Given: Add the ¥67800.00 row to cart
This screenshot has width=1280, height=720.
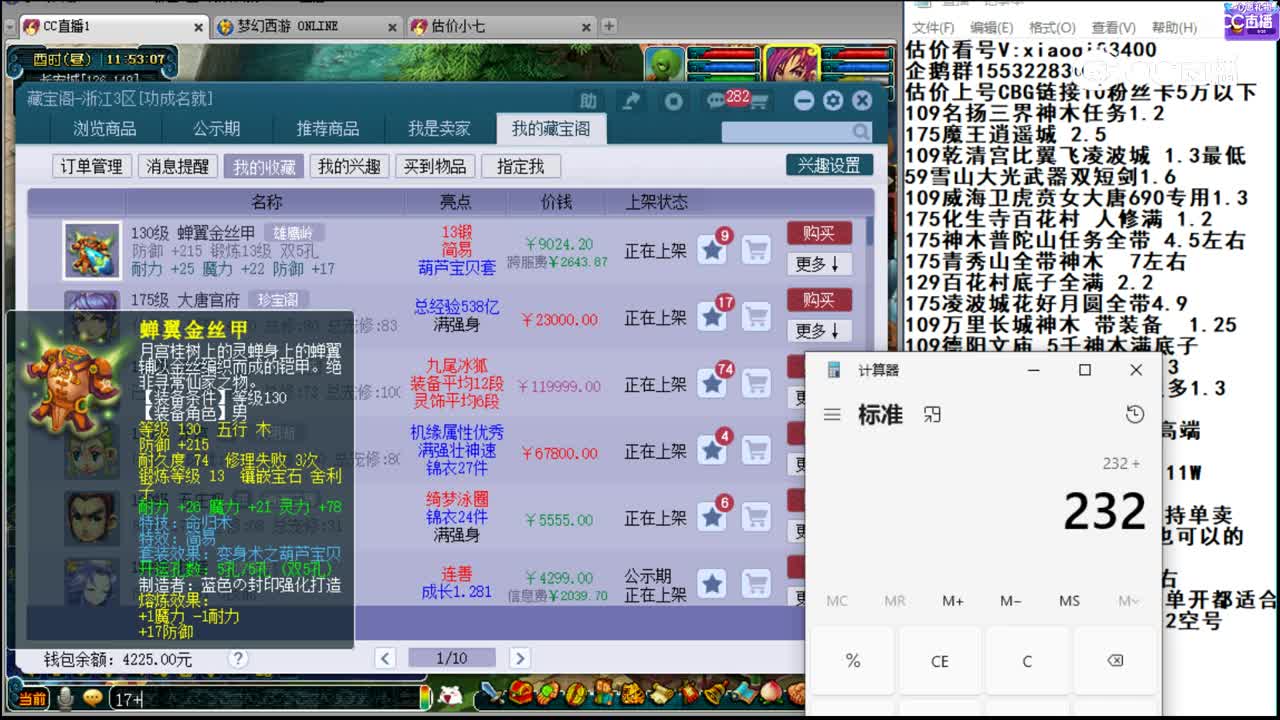Looking at the screenshot, I should [x=756, y=451].
